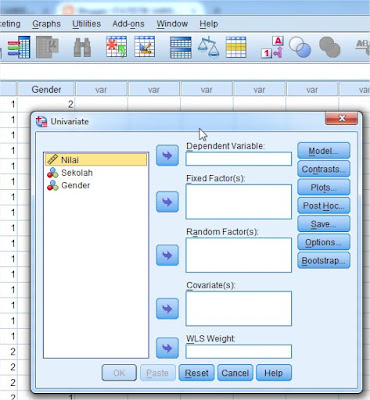370x400 pixels.
Task: Click arrow to move to Random Factor(s)
Action: click(167, 255)
